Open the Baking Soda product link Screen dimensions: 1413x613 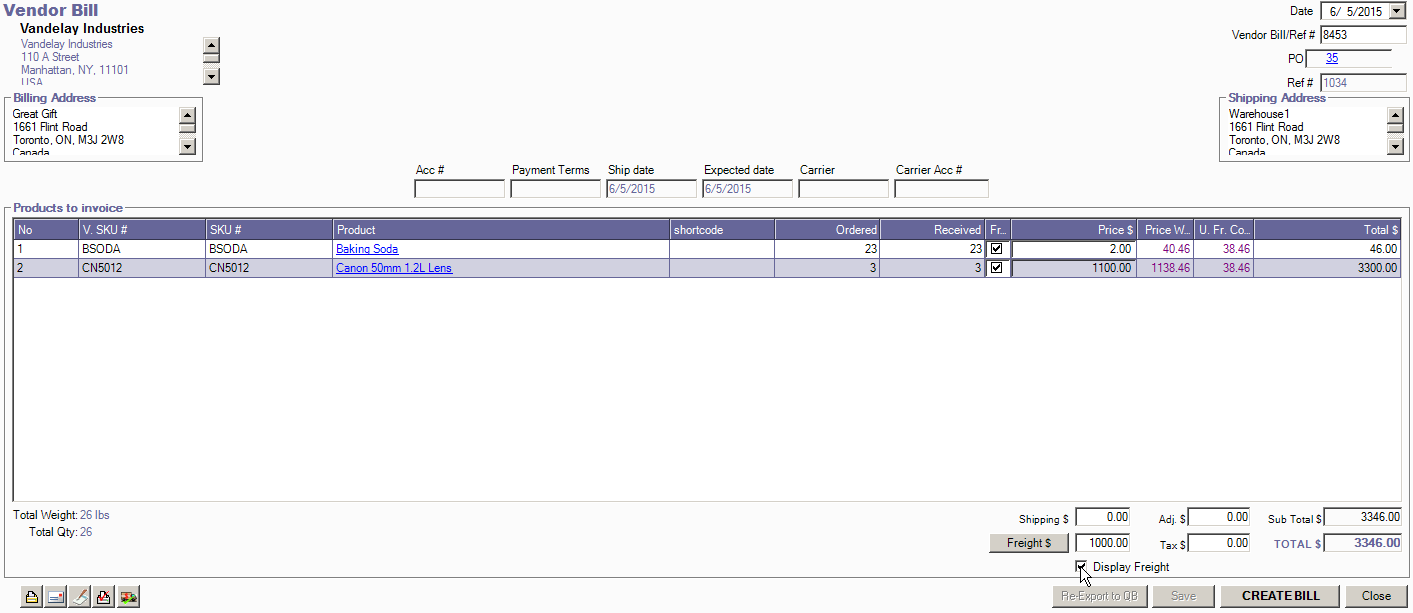point(367,249)
